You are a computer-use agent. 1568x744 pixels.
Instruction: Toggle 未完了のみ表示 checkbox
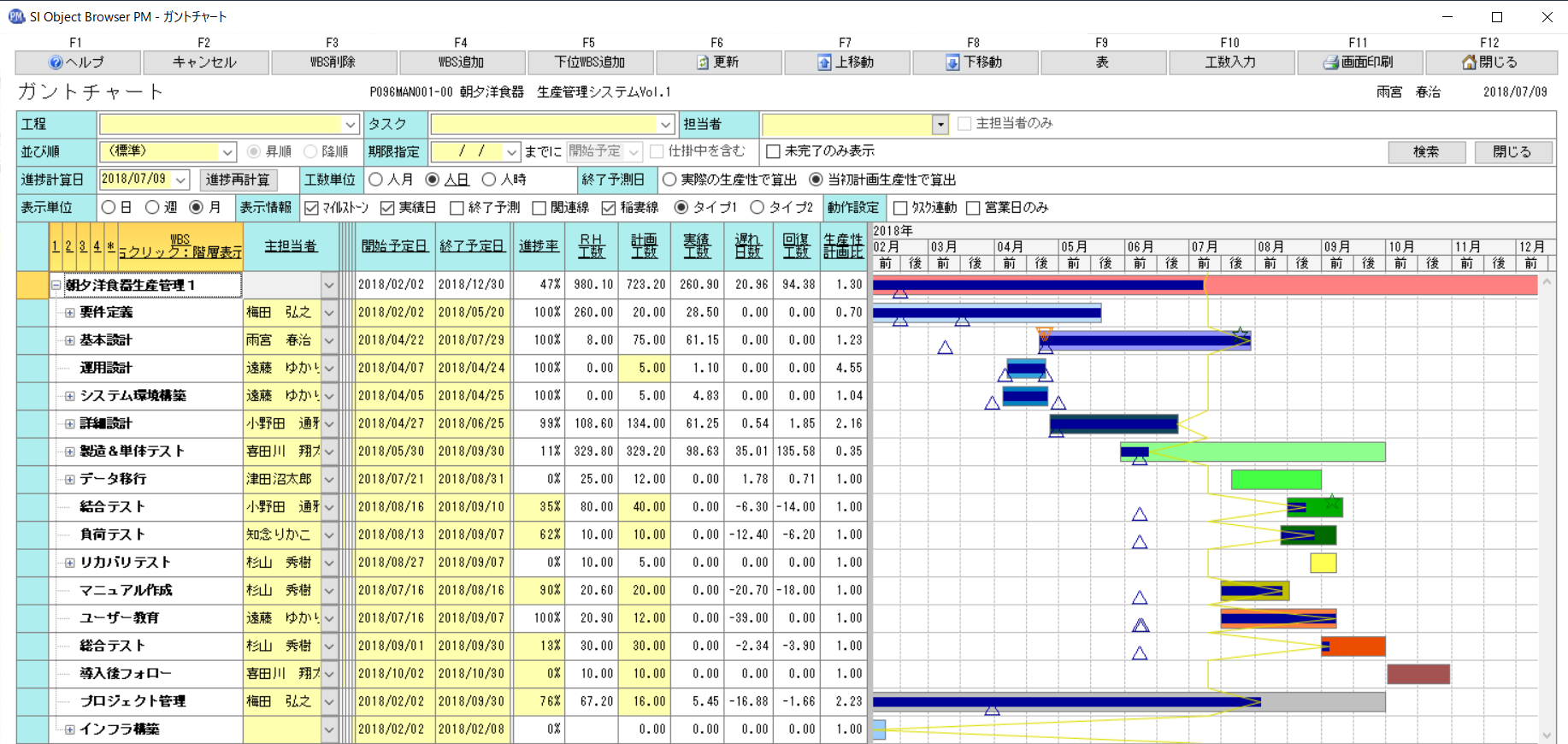(773, 151)
